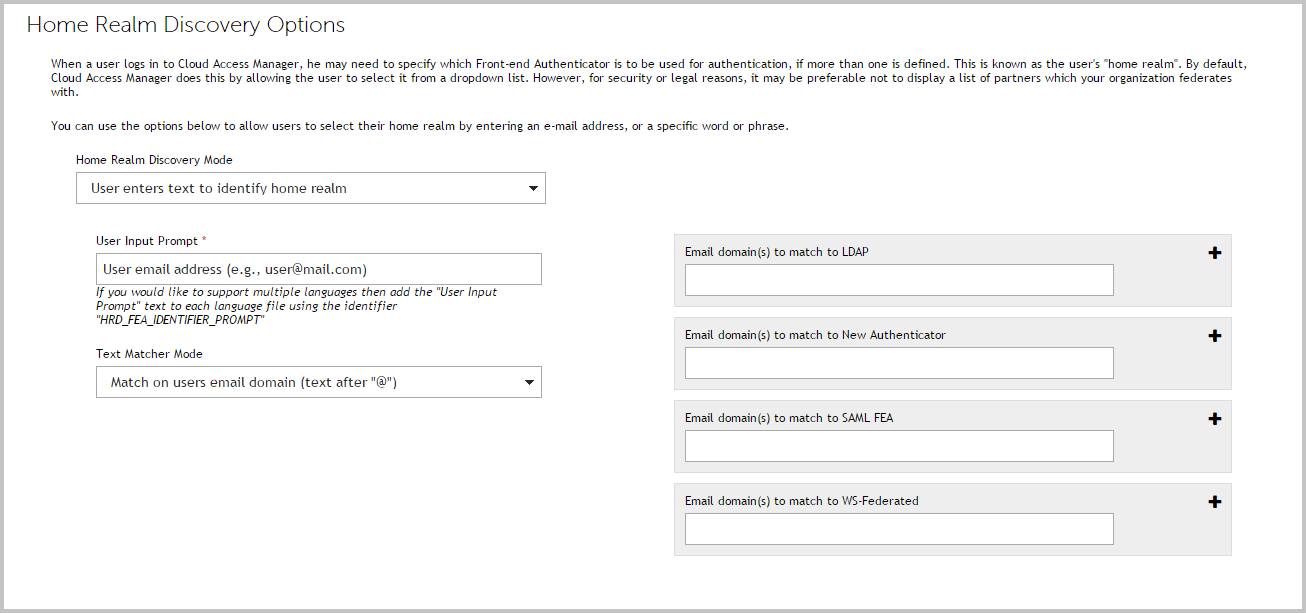Click the LDAP email domain input box
Viewport: 1306px width, 613px height.
pyautogui.click(x=899, y=280)
